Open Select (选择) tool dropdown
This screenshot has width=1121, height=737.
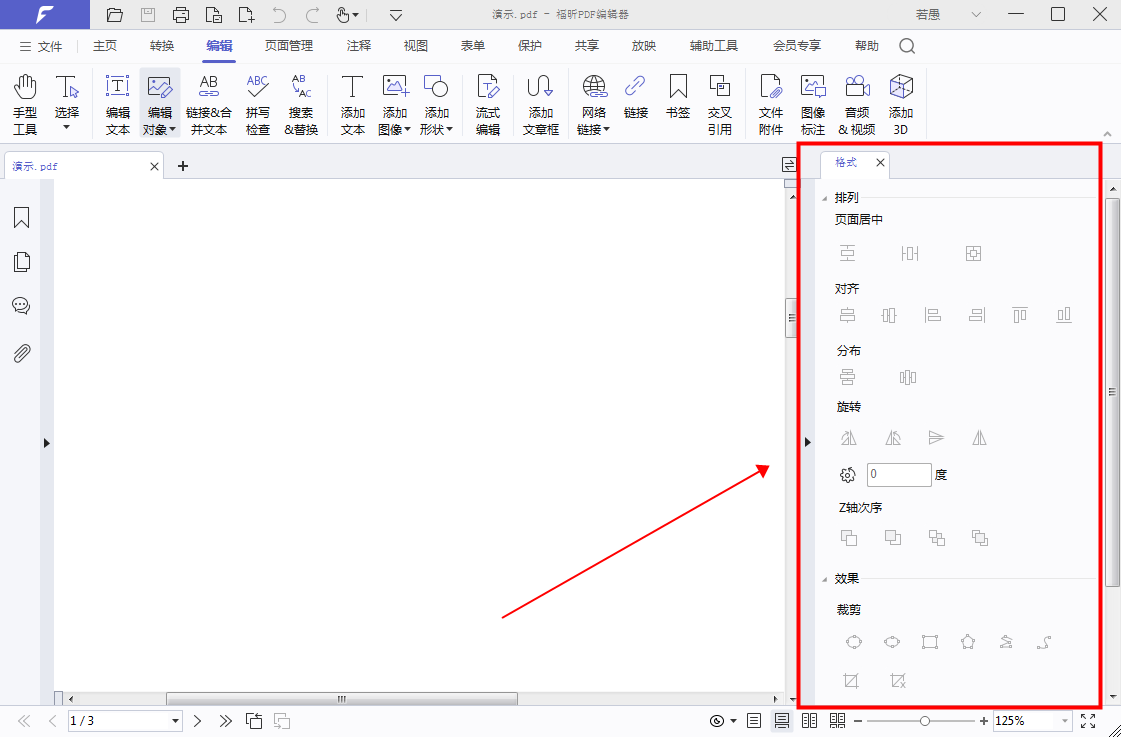click(x=66, y=127)
